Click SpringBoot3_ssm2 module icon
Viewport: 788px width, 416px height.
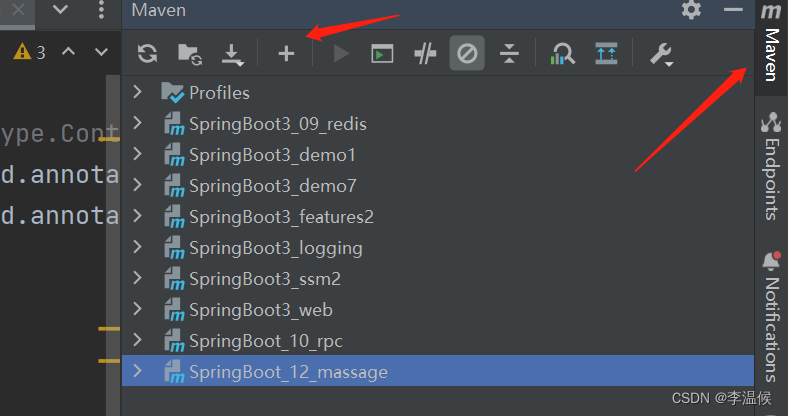point(174,279)
